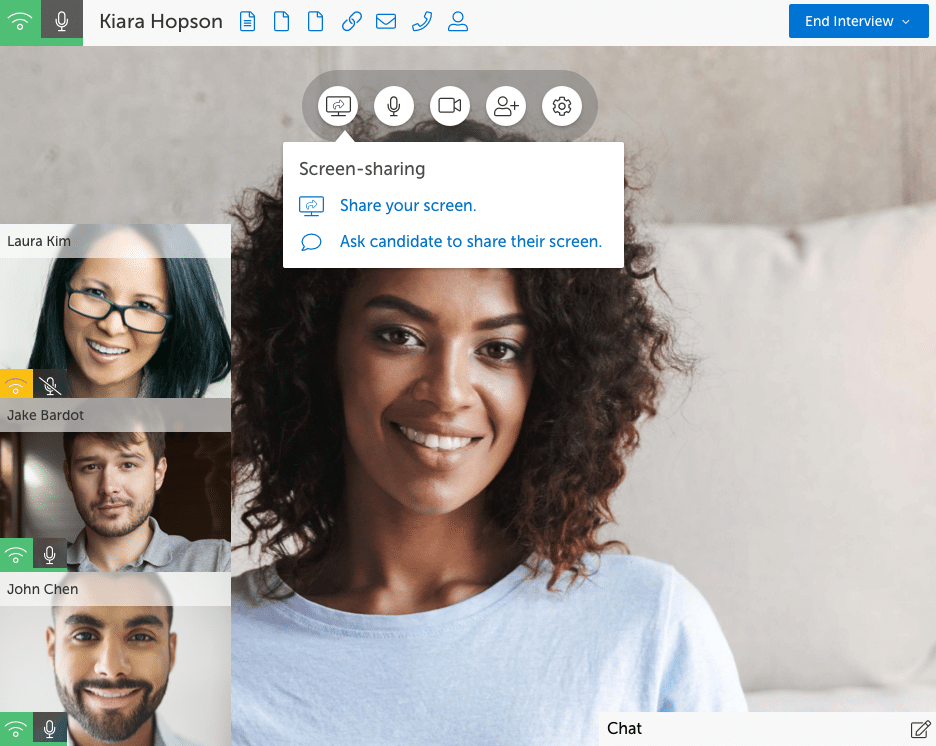This screenshot has width=936, height=746.
Task: Click the add participant icon
Action: click(x=505, y=105)
